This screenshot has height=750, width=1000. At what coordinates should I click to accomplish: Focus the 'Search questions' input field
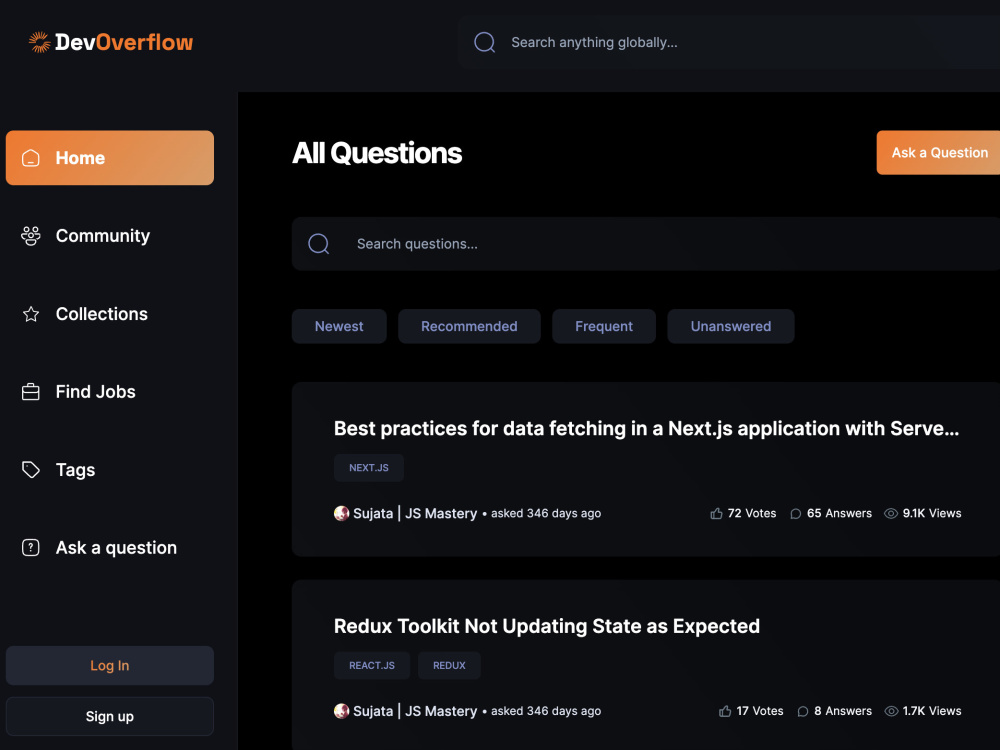pyautogui.click(x=645, y=244)
